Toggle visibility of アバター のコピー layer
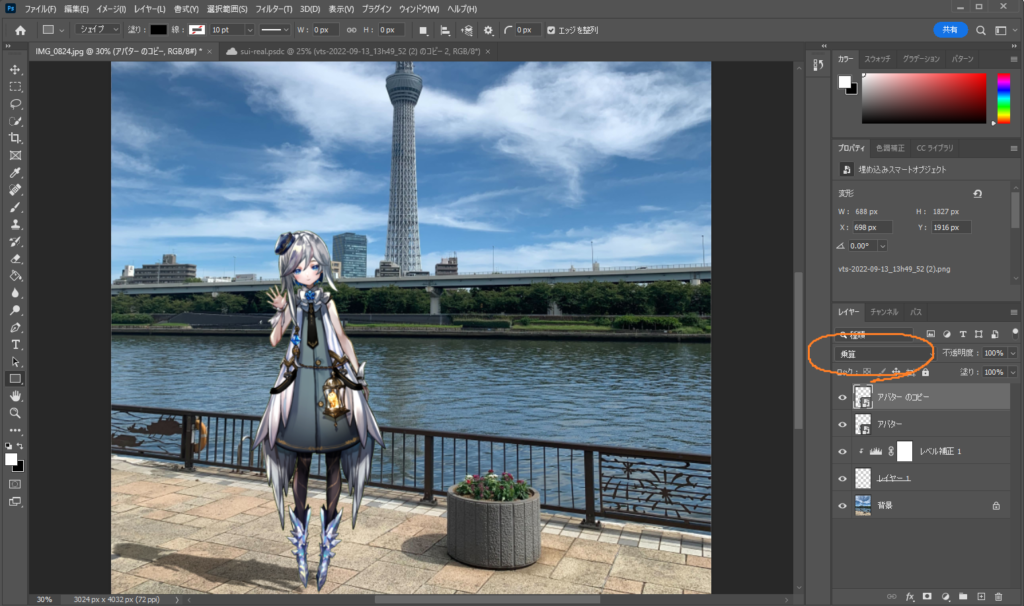This screenshot has height=606, width=1024. [x=842, y=398]
